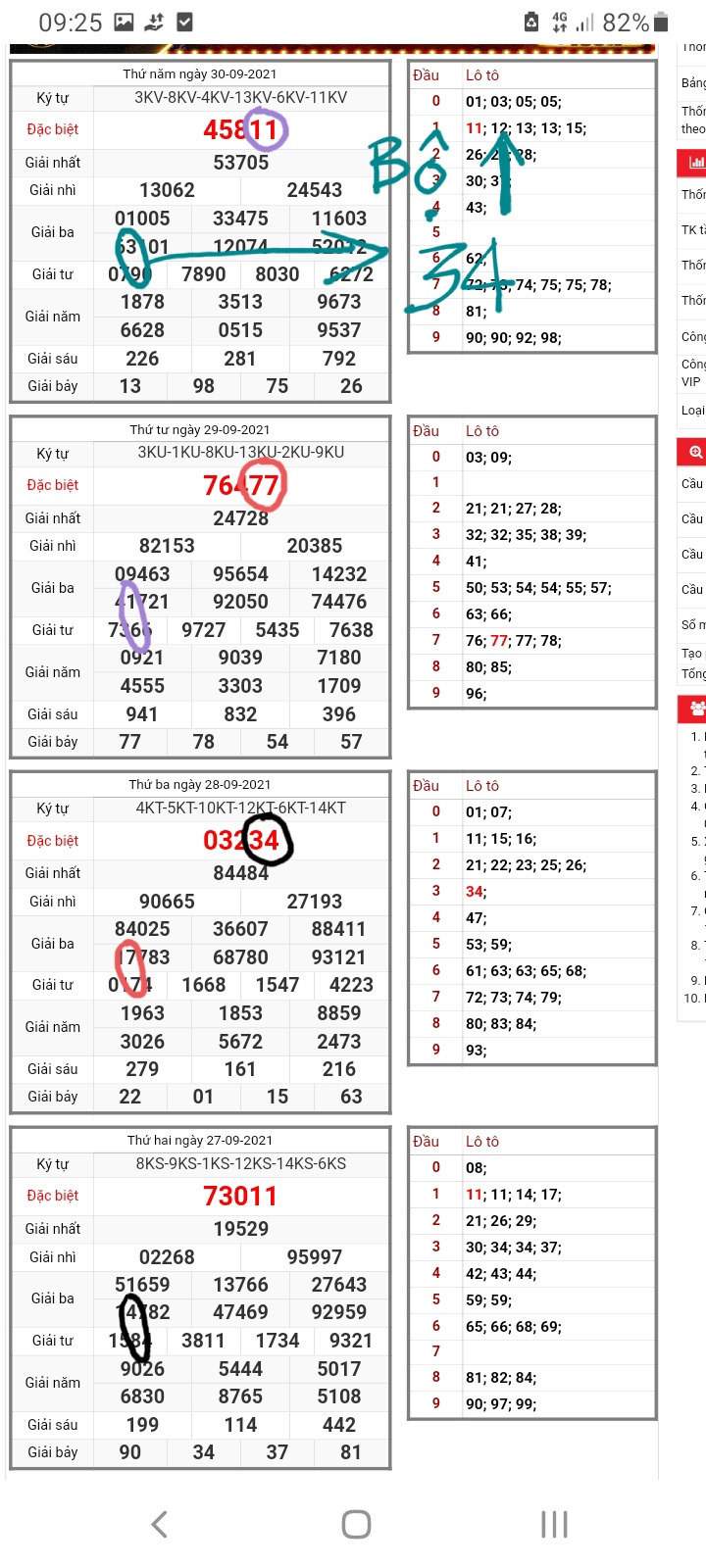The image size is (706, 1568).
Task: Tap first prize number 84484
Action: 241,873
